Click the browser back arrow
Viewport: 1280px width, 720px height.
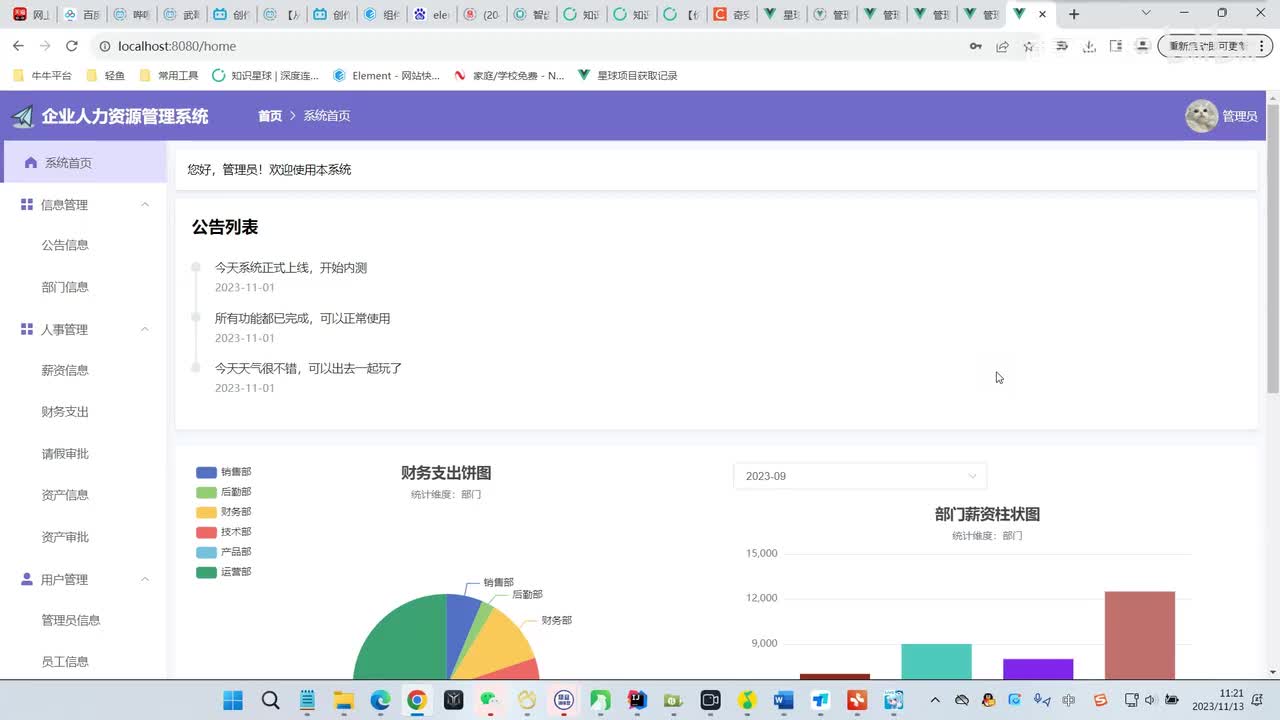pos(18,46)
